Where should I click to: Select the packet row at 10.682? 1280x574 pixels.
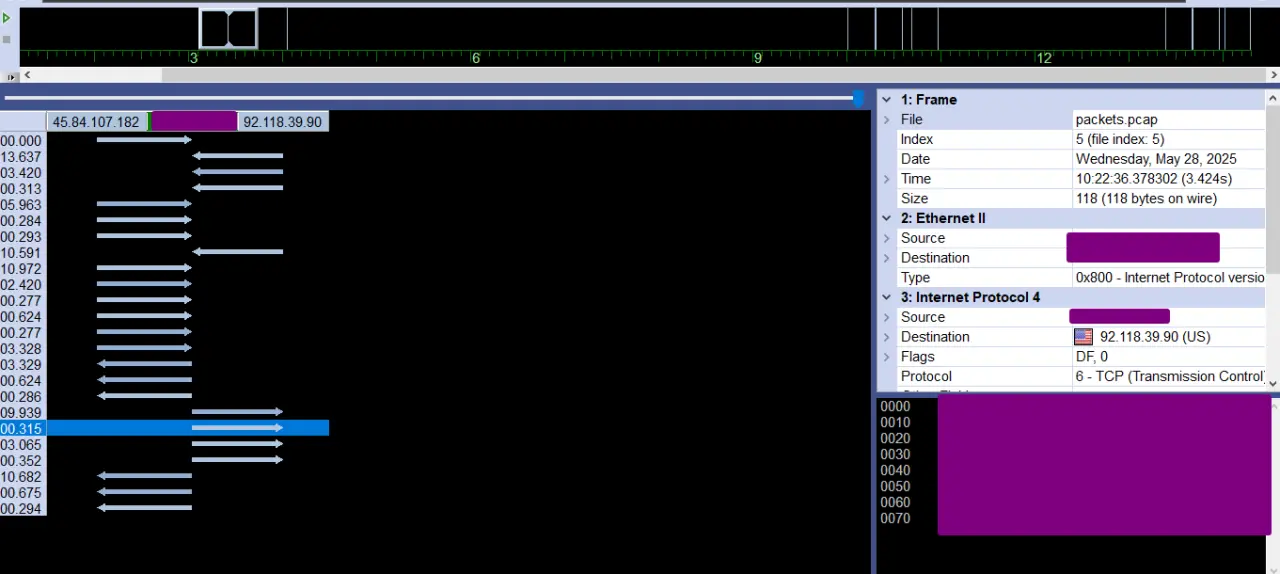[x=164, y=476]
